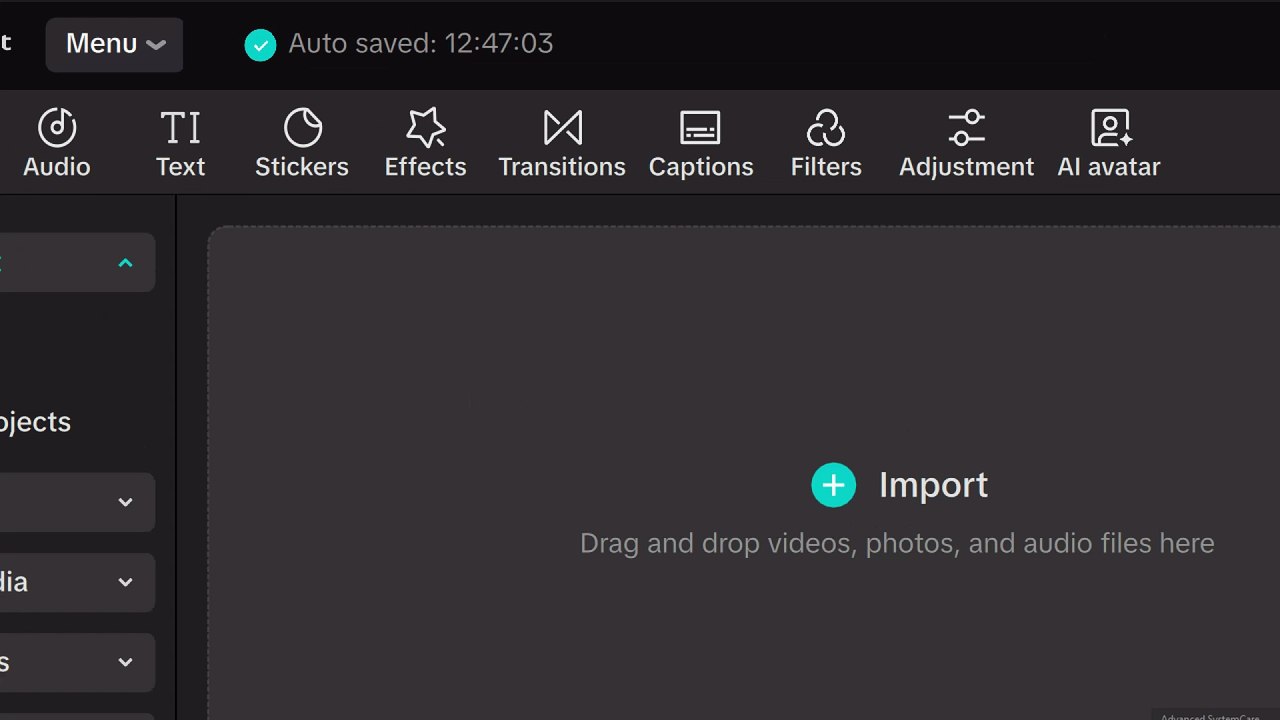Viewport: 1280px width, 720px height.
Task: Select the 'ojects' sidebar entry
Action: (36, 422)
